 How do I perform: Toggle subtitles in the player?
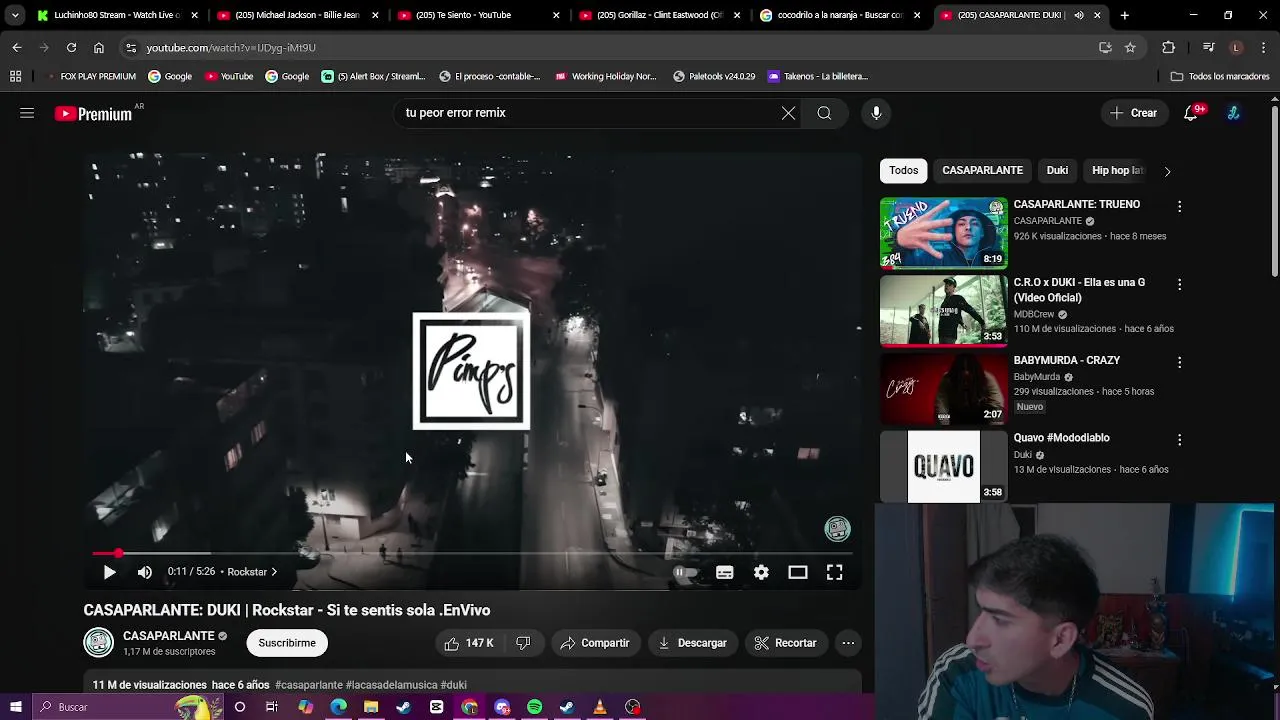coord(725,572)
